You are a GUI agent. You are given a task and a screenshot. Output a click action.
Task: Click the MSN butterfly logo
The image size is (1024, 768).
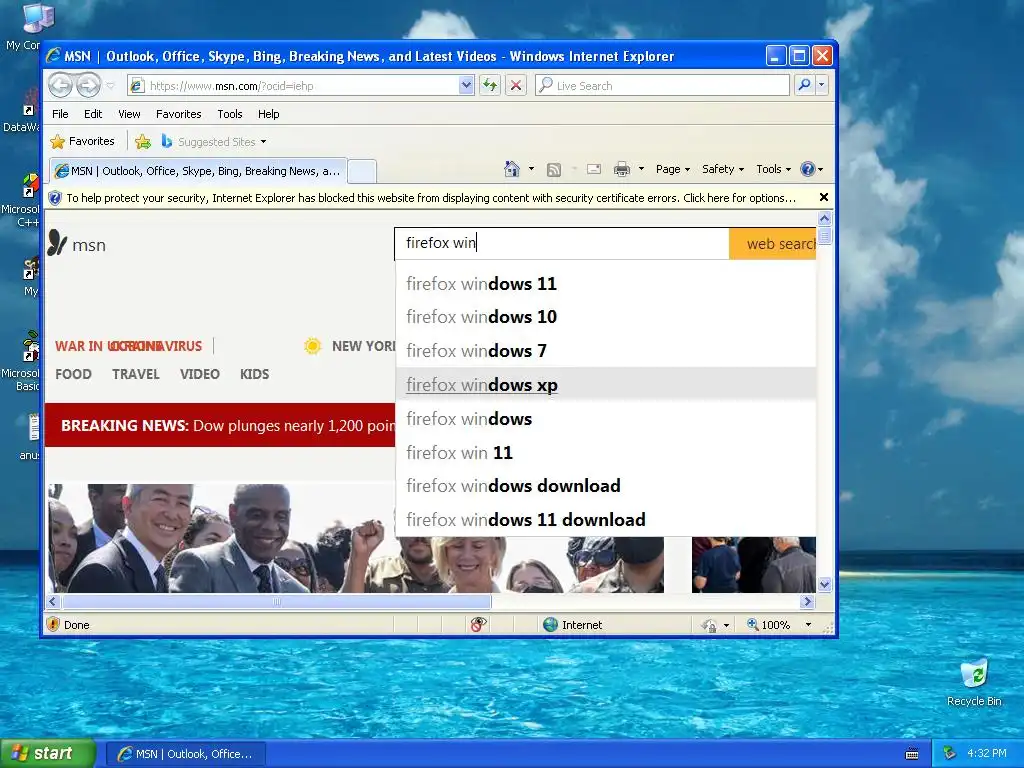pyautogui.click(x=57, y=243)
